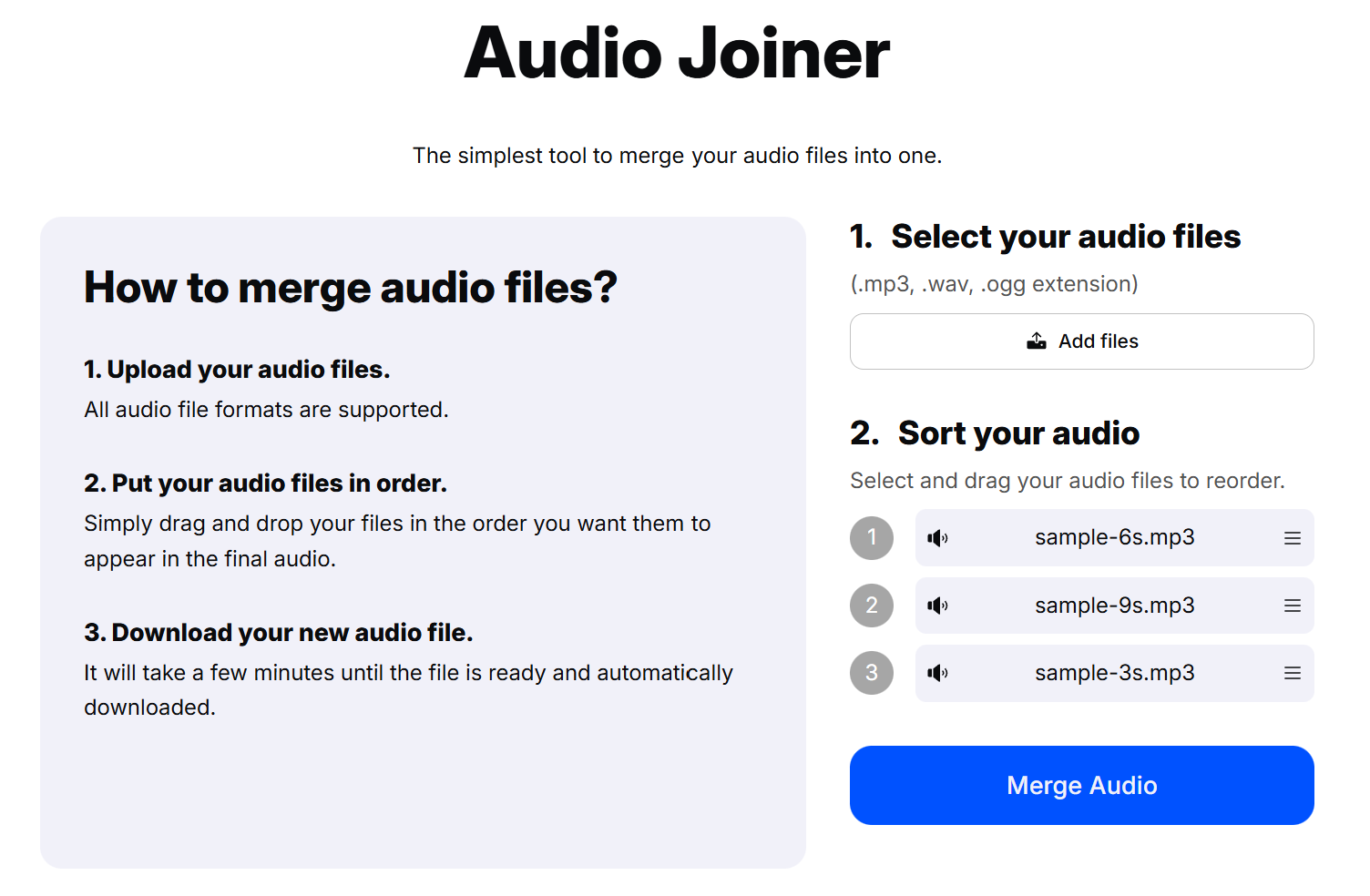Select the sample-6s.mp3 list entry
The height and width of the screenshot is (896, 1370).
coord(1114,538)
